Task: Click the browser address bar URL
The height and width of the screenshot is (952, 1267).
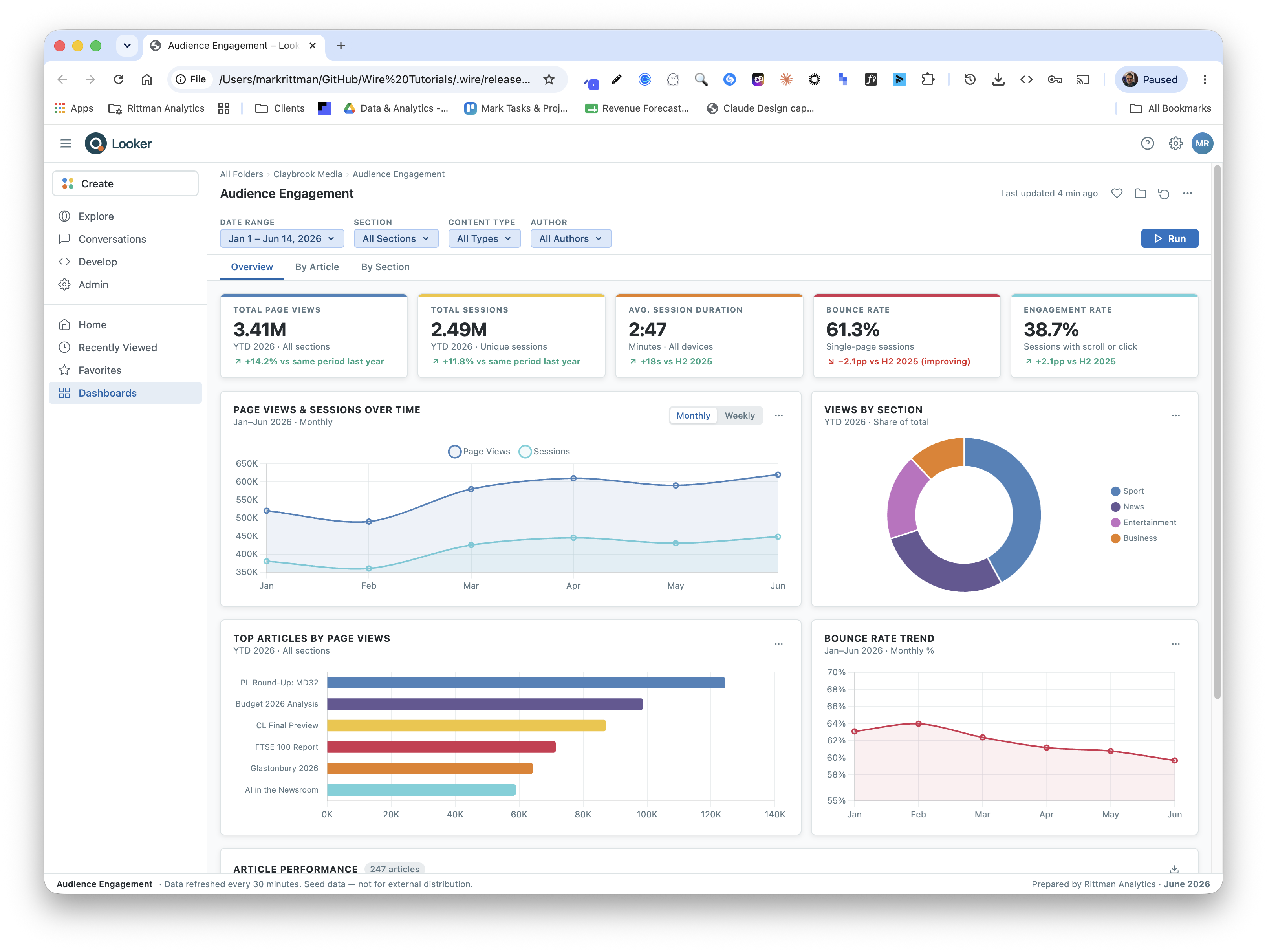Action: coord(375,79)
